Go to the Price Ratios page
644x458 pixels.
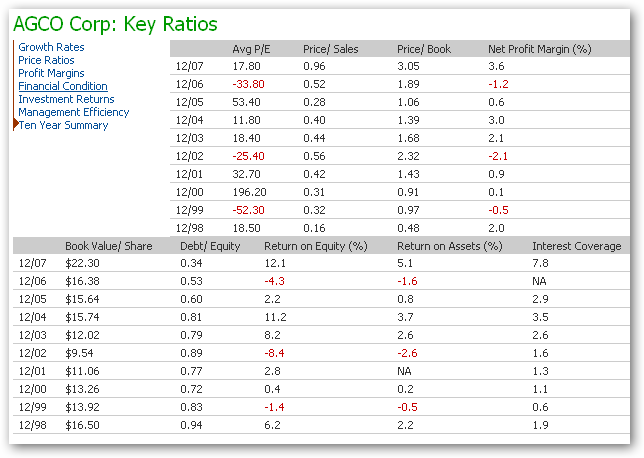pos(46,60)
